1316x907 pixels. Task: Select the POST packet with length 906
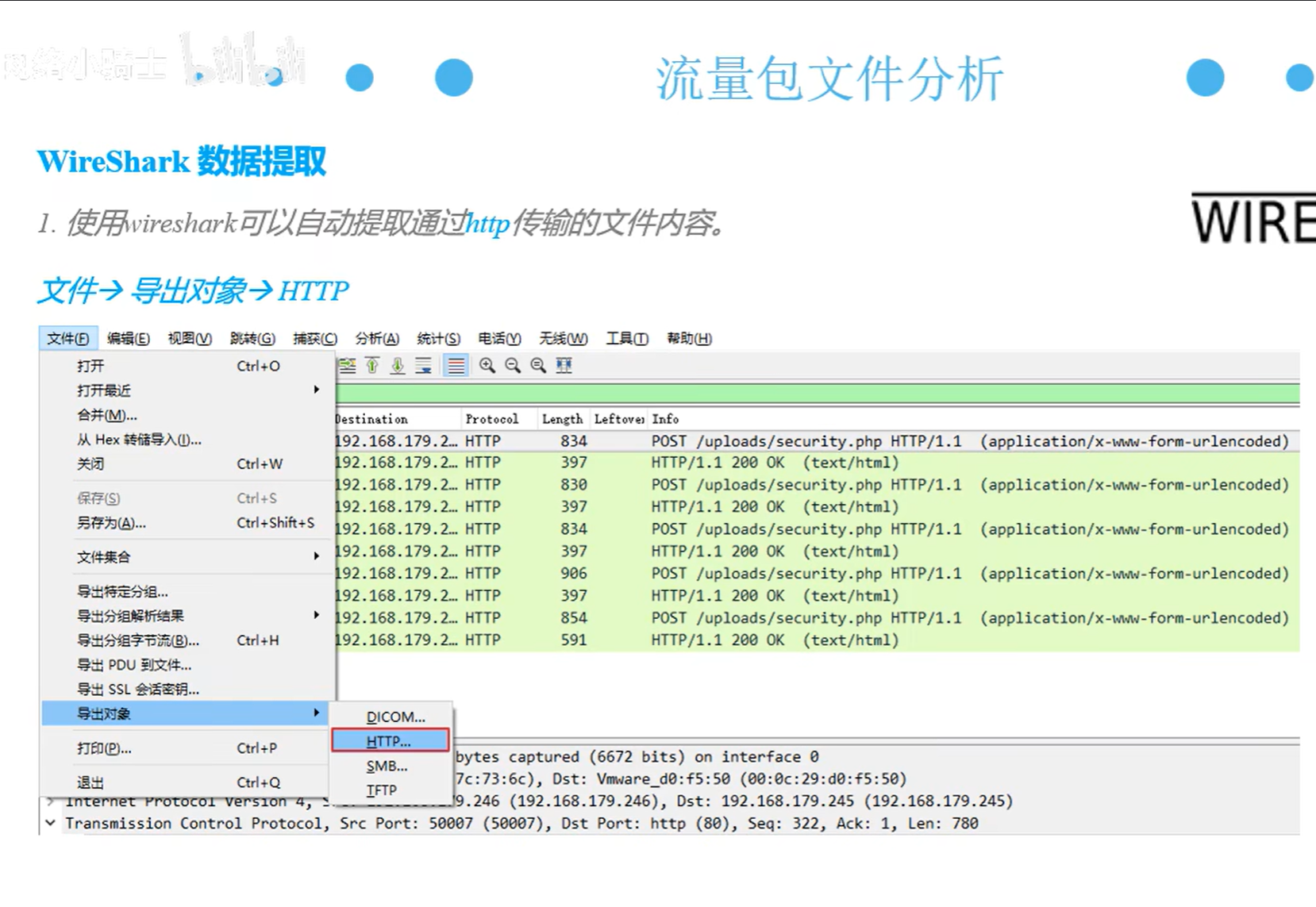[x=818, y=574]
